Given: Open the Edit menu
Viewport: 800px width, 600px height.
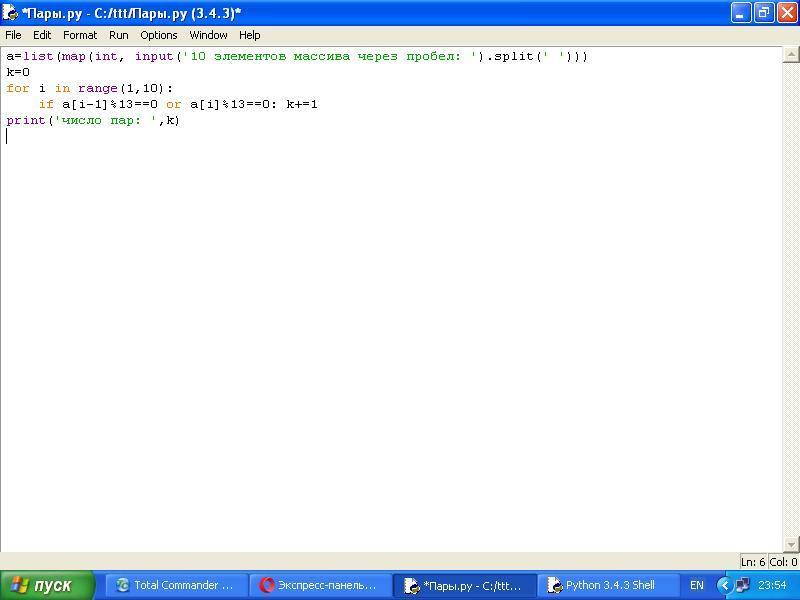Looking at the screenshot, I should [x=42, y=35].
